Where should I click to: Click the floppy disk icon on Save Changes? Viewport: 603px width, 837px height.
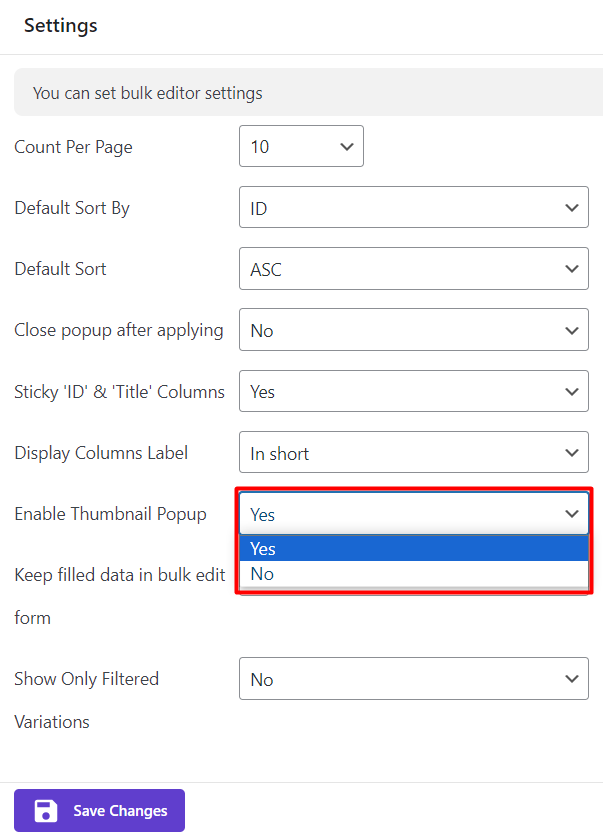click(x=45, y=811)
